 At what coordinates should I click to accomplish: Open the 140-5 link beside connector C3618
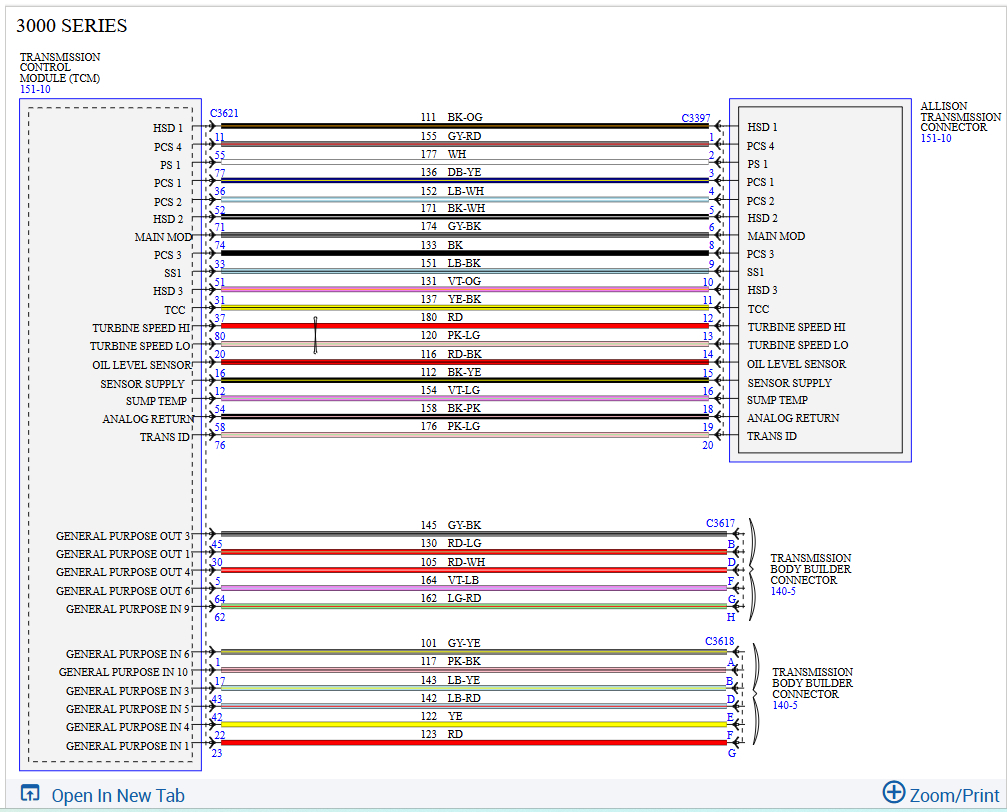point(785,705)
